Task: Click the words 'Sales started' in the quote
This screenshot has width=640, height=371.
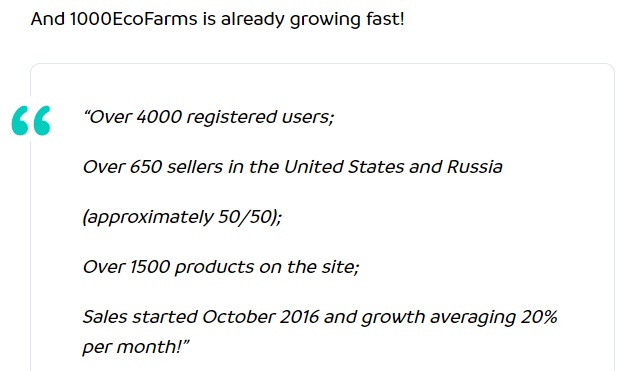Action: pos(140,317)
